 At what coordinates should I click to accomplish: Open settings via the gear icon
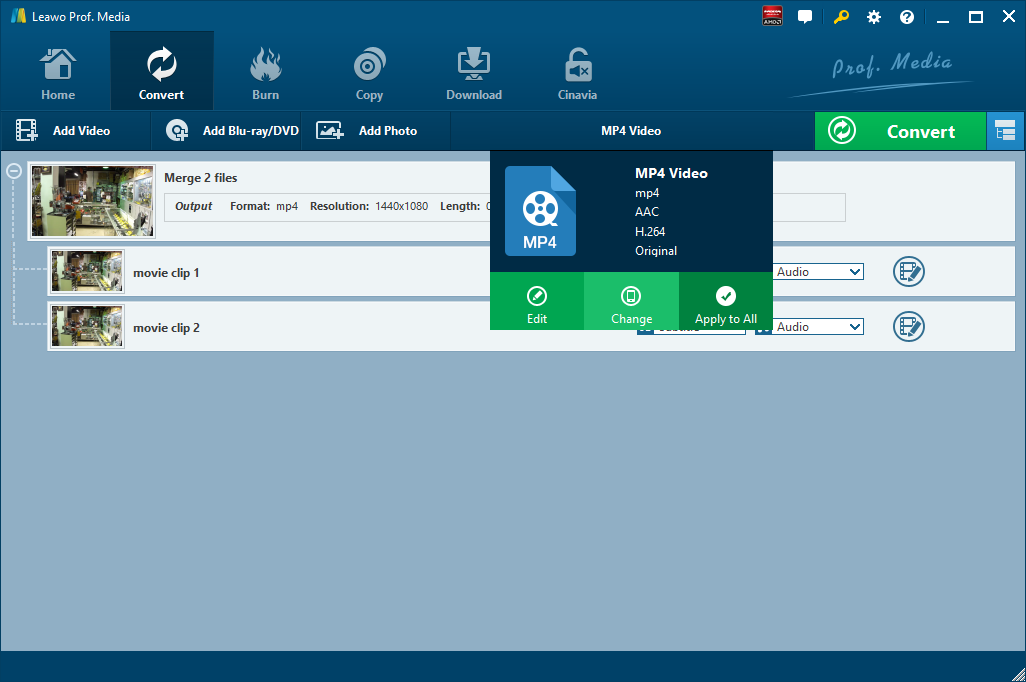(874, 17)
